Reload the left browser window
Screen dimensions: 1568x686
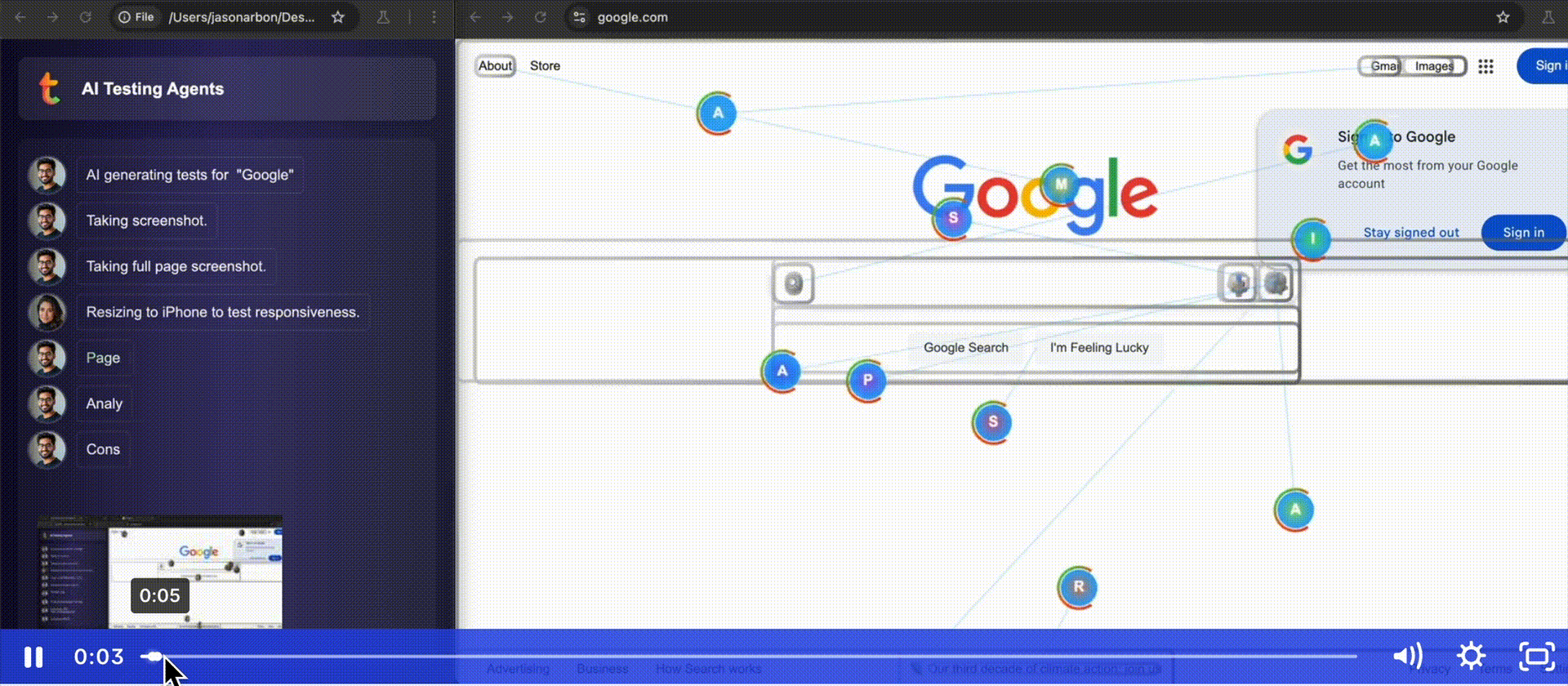tap(85, 17)
